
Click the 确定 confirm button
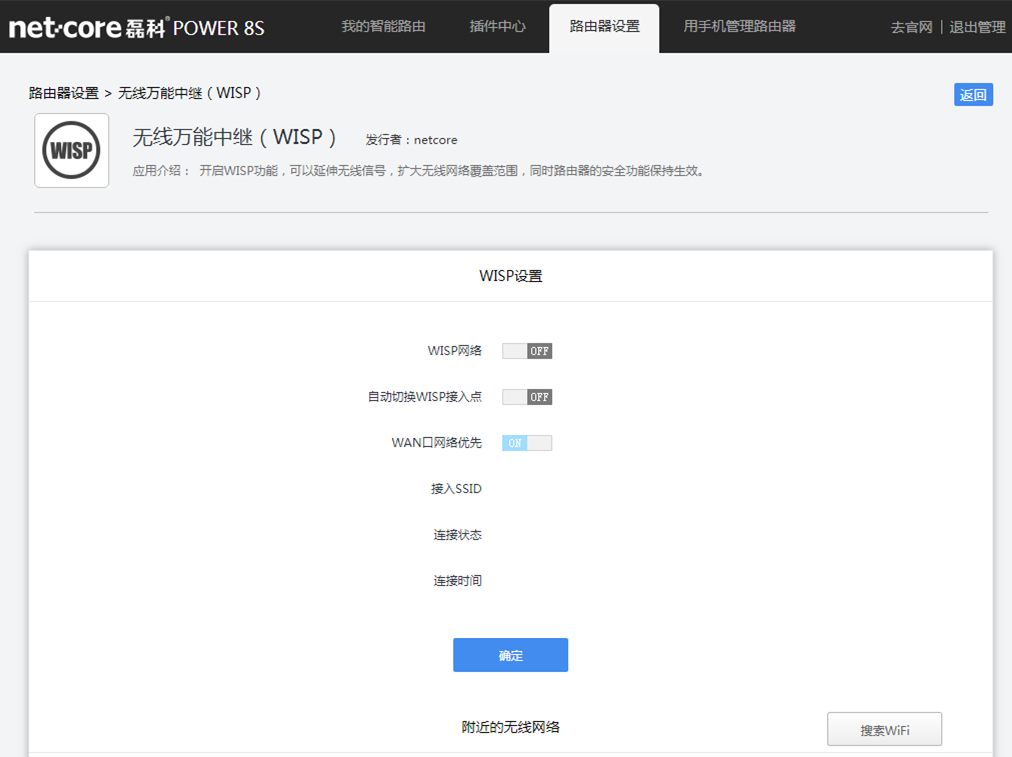(x=510, y=655)
